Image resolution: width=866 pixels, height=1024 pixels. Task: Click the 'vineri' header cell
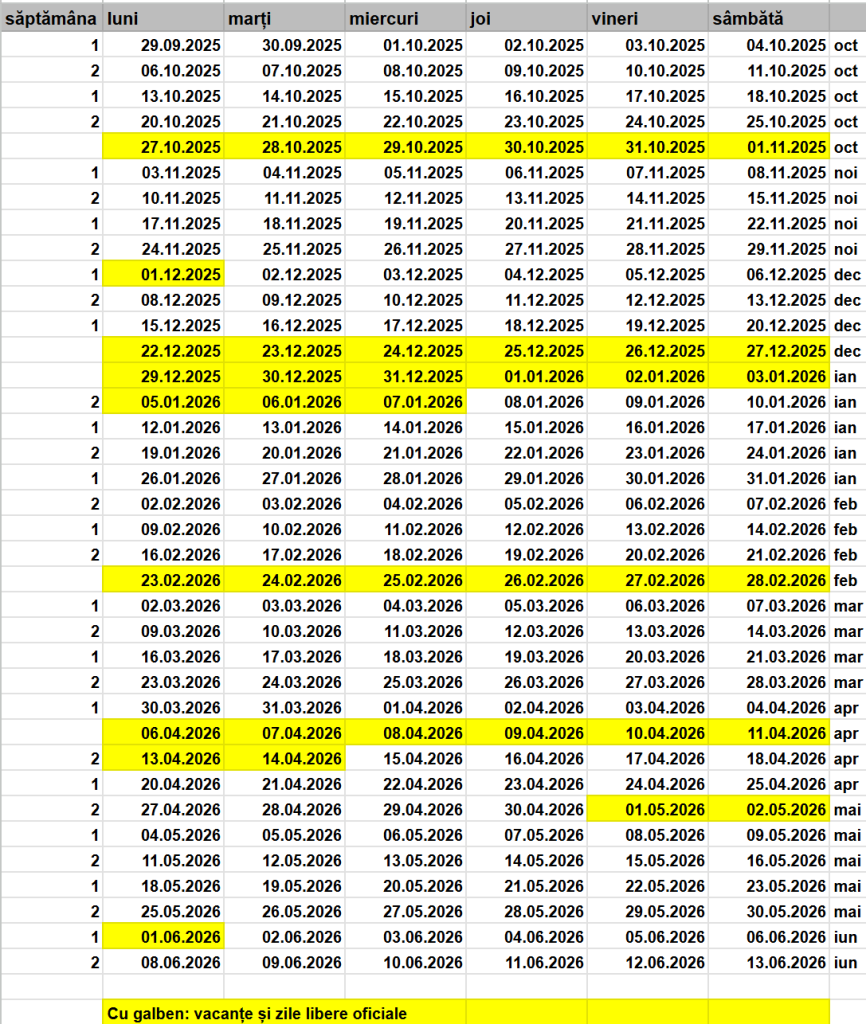click(x=648, y=19)
